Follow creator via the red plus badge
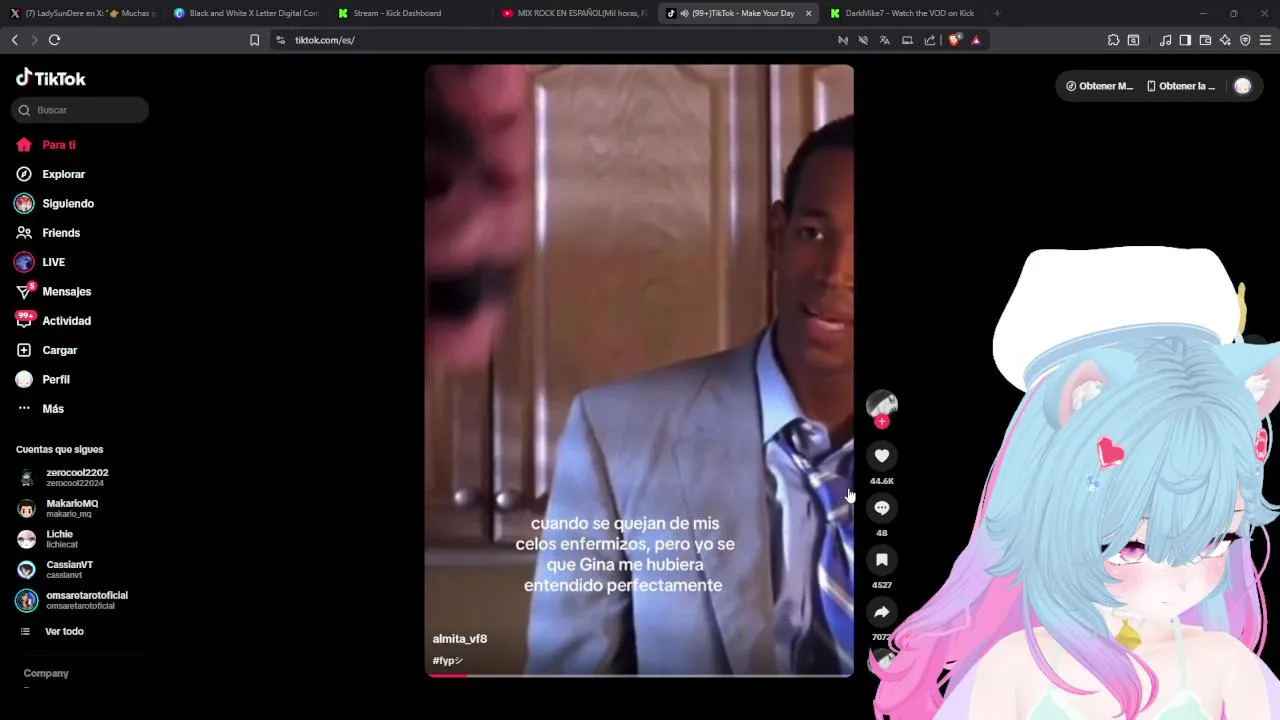The height and width of the screenshot is (720, 1280). click(881, 422)
